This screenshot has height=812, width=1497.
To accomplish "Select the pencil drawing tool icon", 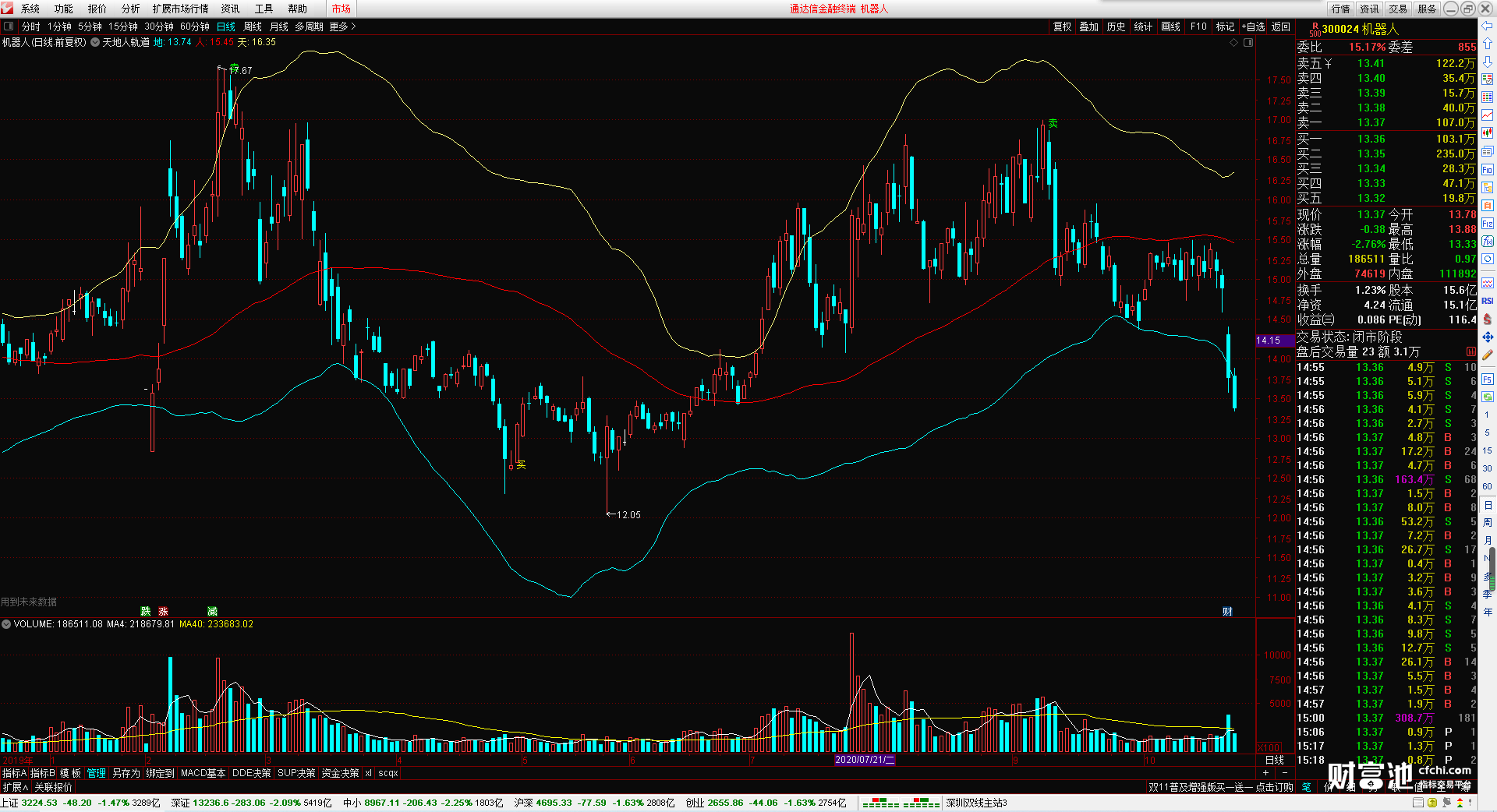I will tap(1488, 355).
